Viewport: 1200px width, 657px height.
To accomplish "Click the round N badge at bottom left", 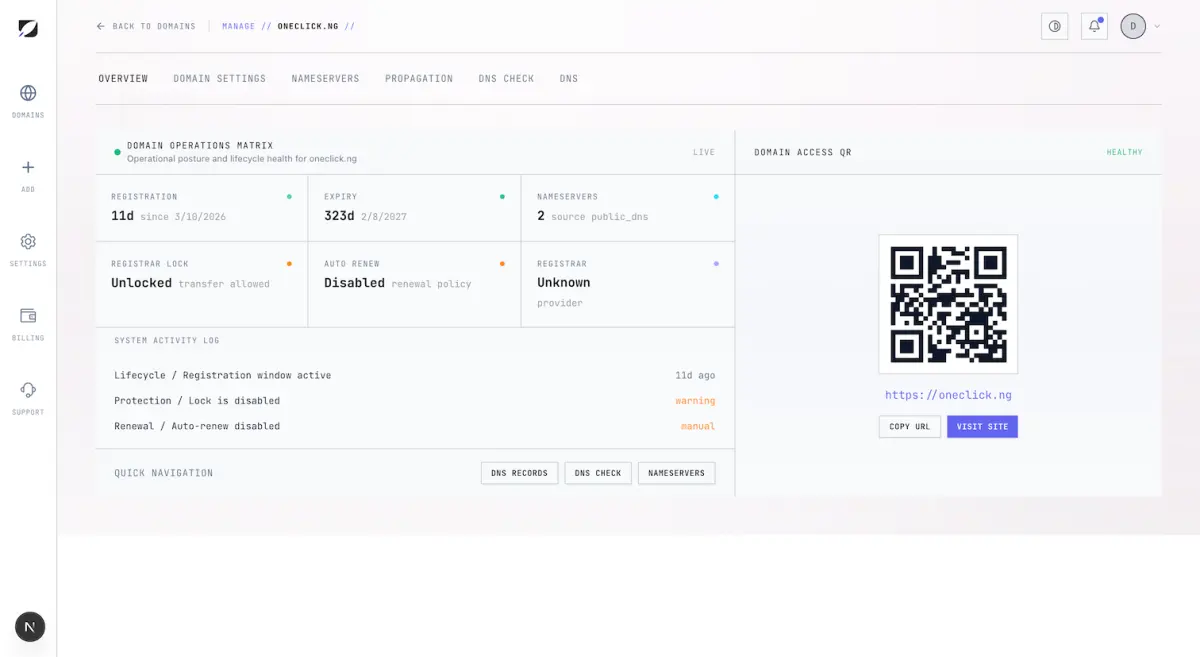I will 30,627.
